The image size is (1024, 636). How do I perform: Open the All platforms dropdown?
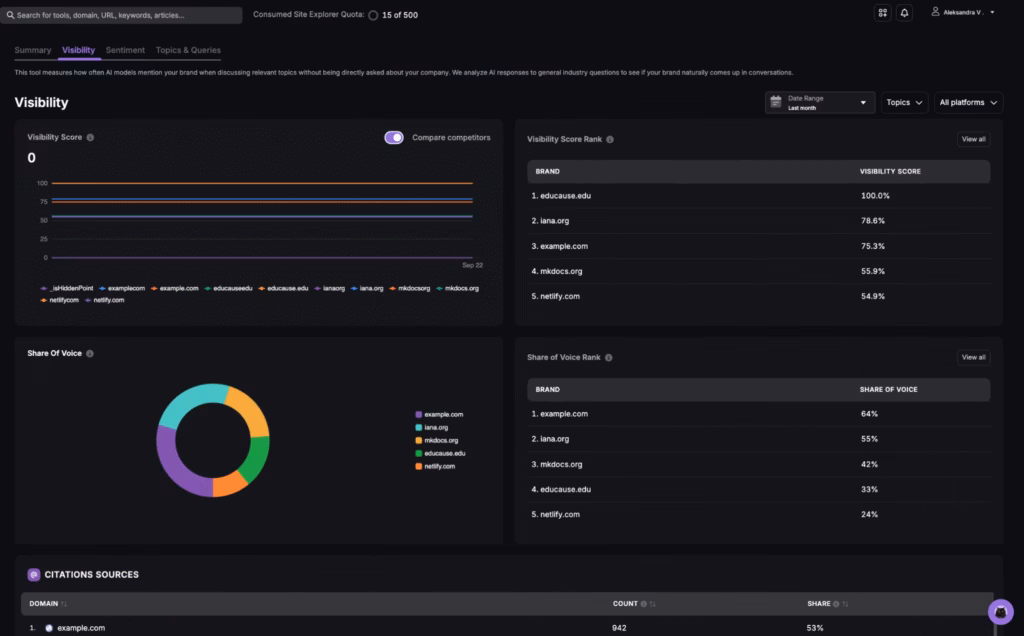(967, 102)
